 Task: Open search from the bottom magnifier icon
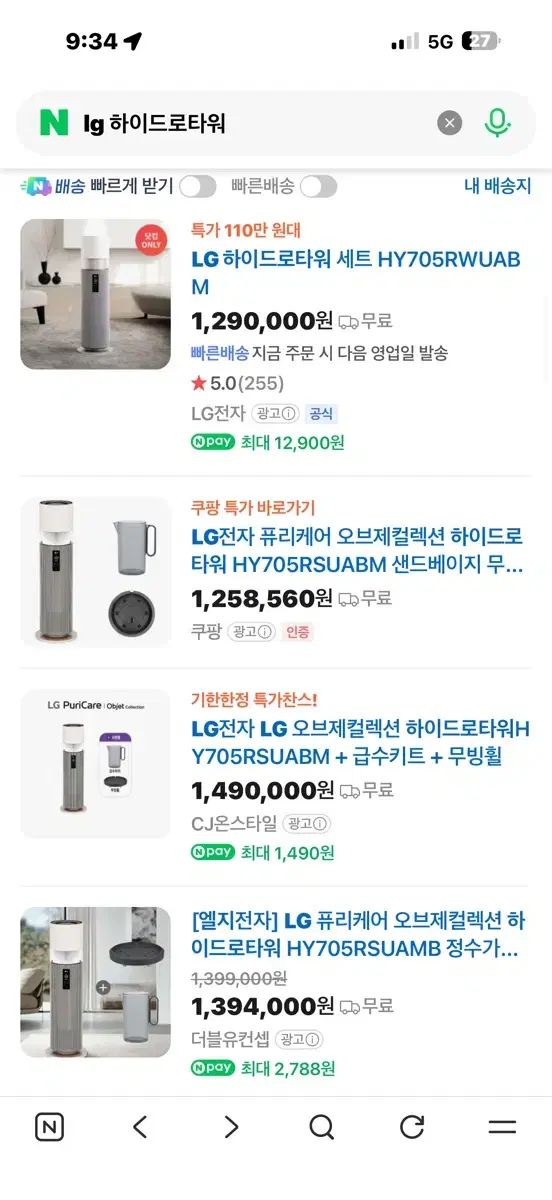[x=321, y=1127]
